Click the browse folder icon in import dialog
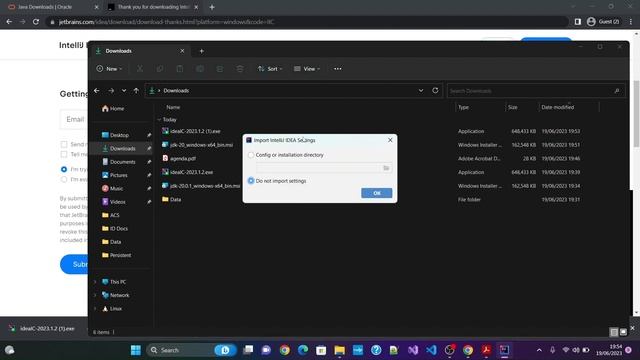This screenshot has height=360, width=640. coord(386,168)
